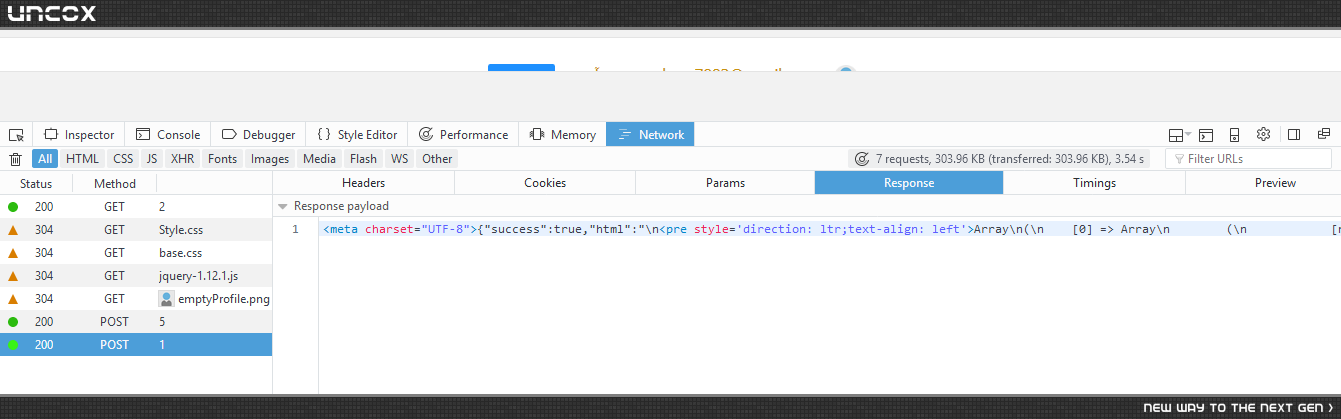Select the POST request named 5

coord(136,322)
